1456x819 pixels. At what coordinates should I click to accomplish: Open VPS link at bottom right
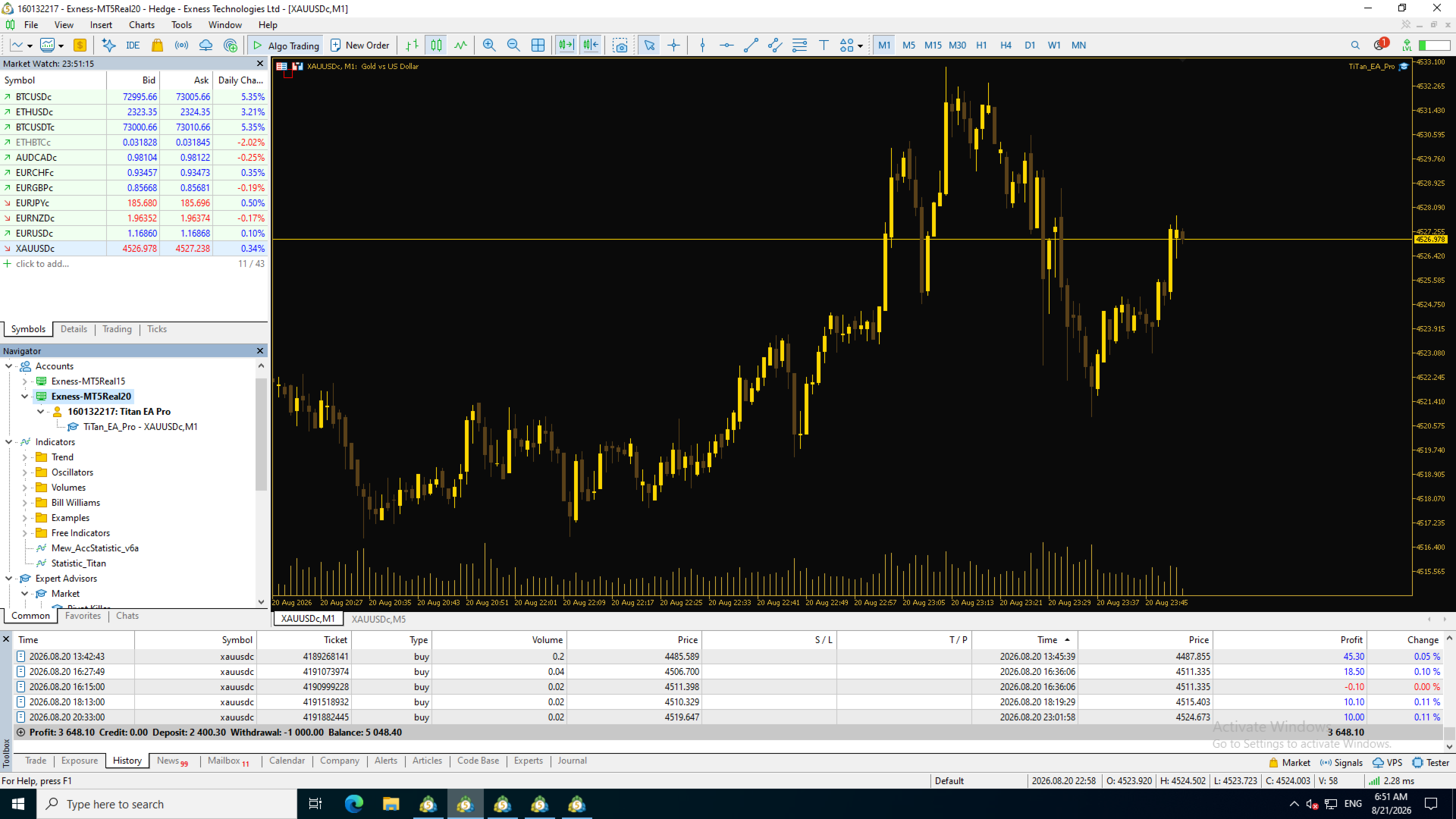pos(1388,763)
